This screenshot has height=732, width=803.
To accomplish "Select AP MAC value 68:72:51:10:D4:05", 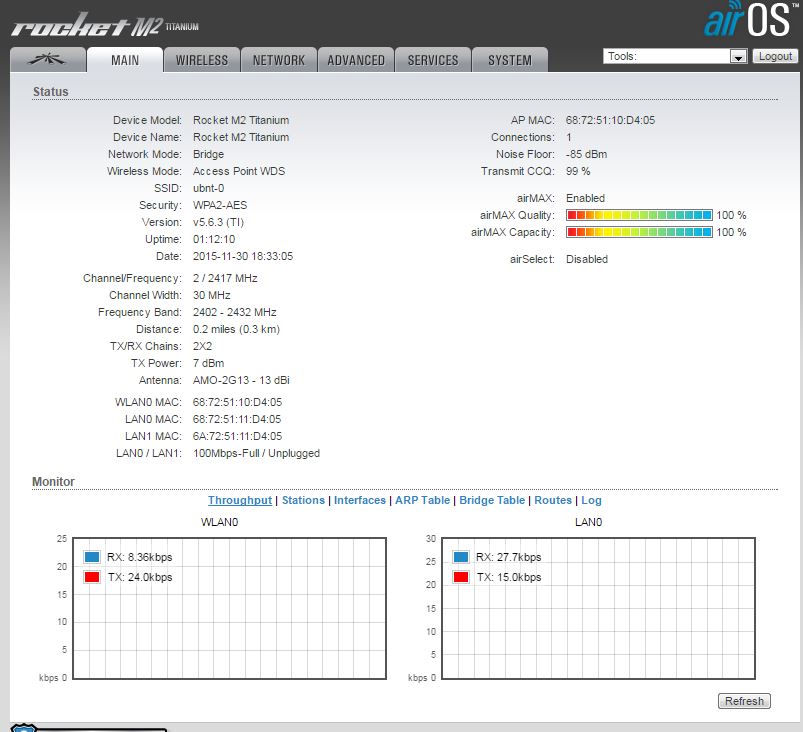I will [610, 120].
